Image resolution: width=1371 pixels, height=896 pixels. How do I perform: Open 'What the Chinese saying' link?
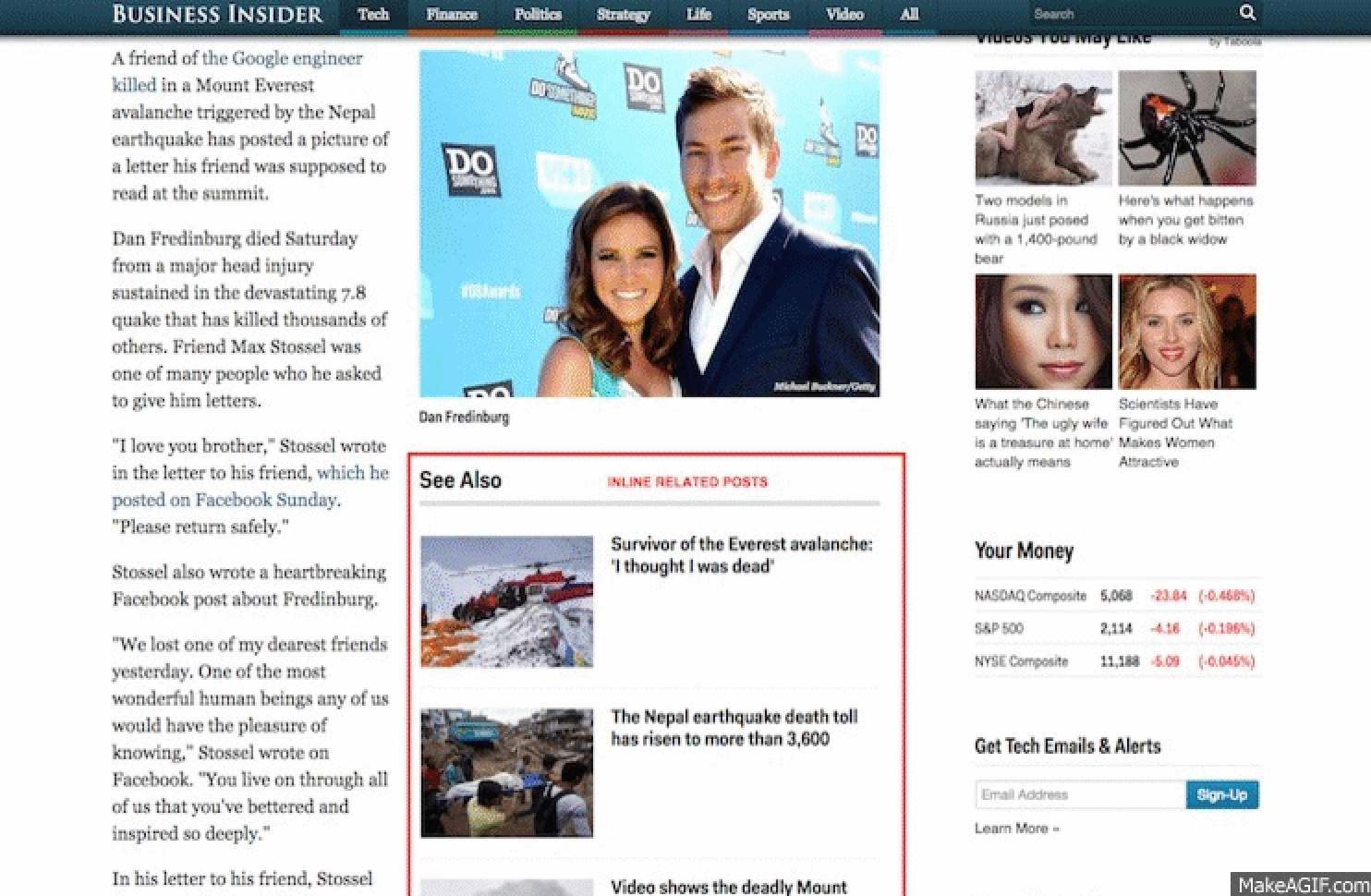click(1043, 432)
